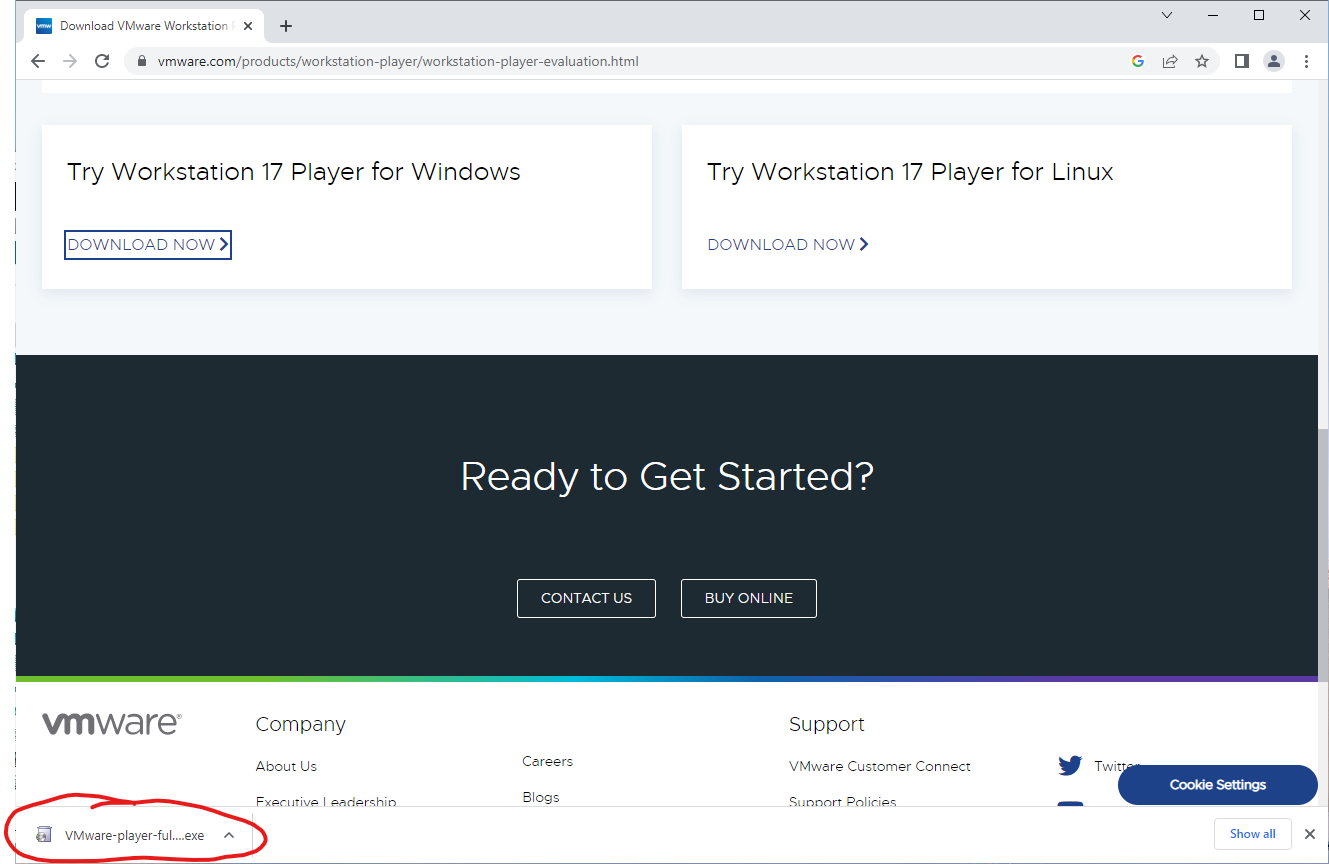Click the page reload icon
This screenshot has height=864, width=1329.
click(102, 61)
